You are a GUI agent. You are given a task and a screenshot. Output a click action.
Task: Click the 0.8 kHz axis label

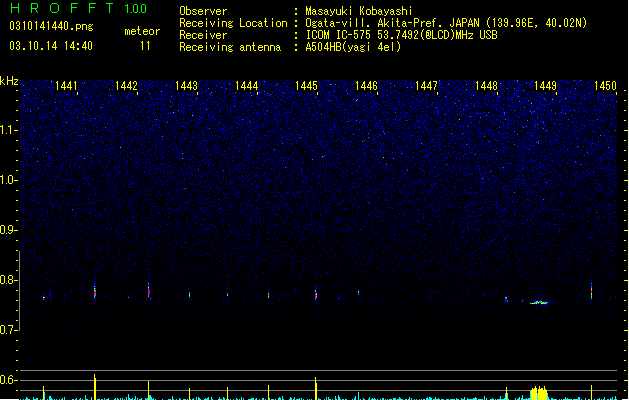click(x=8, y=280)
